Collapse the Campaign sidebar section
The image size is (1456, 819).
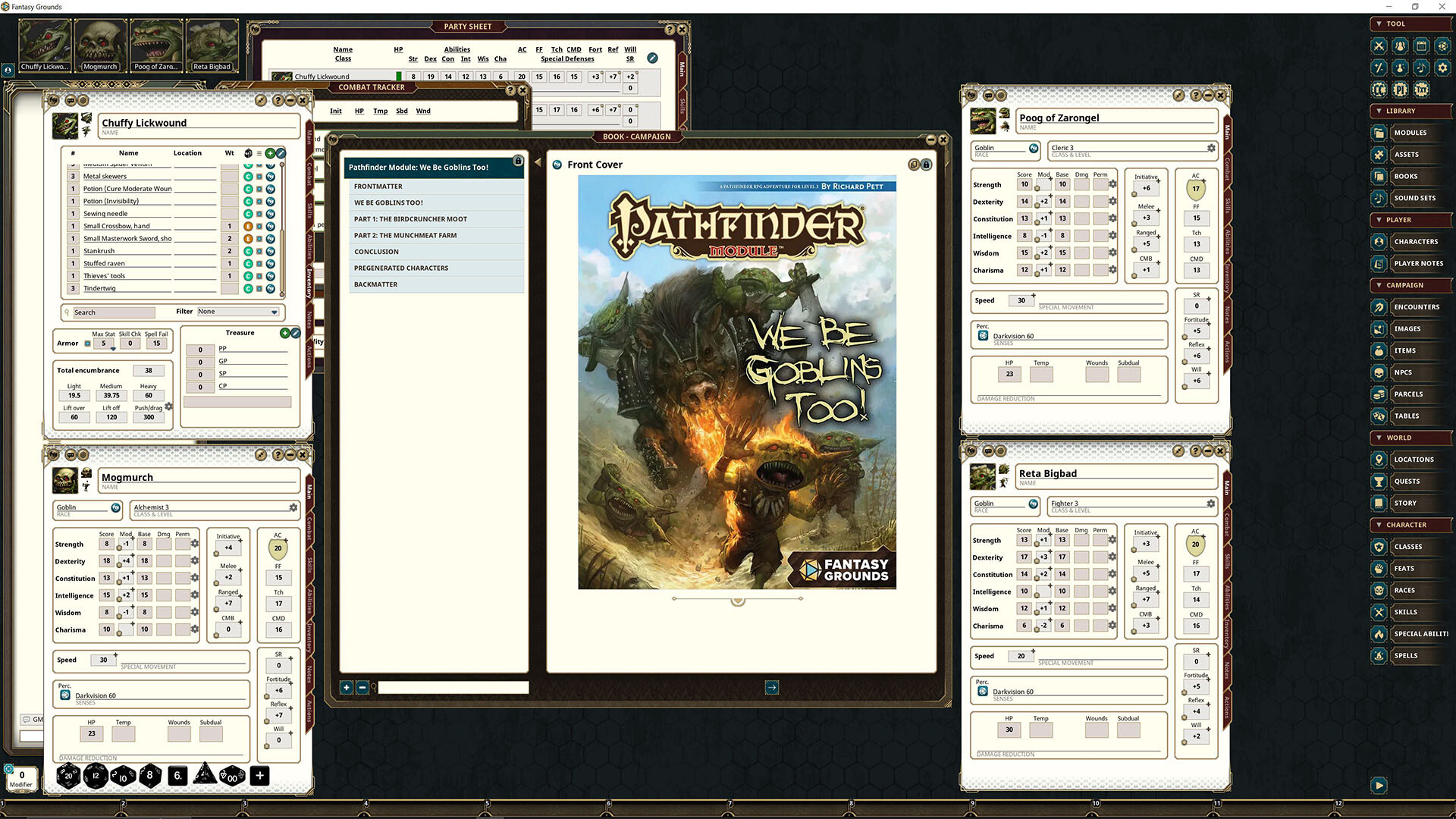[x=1379, y=285]
